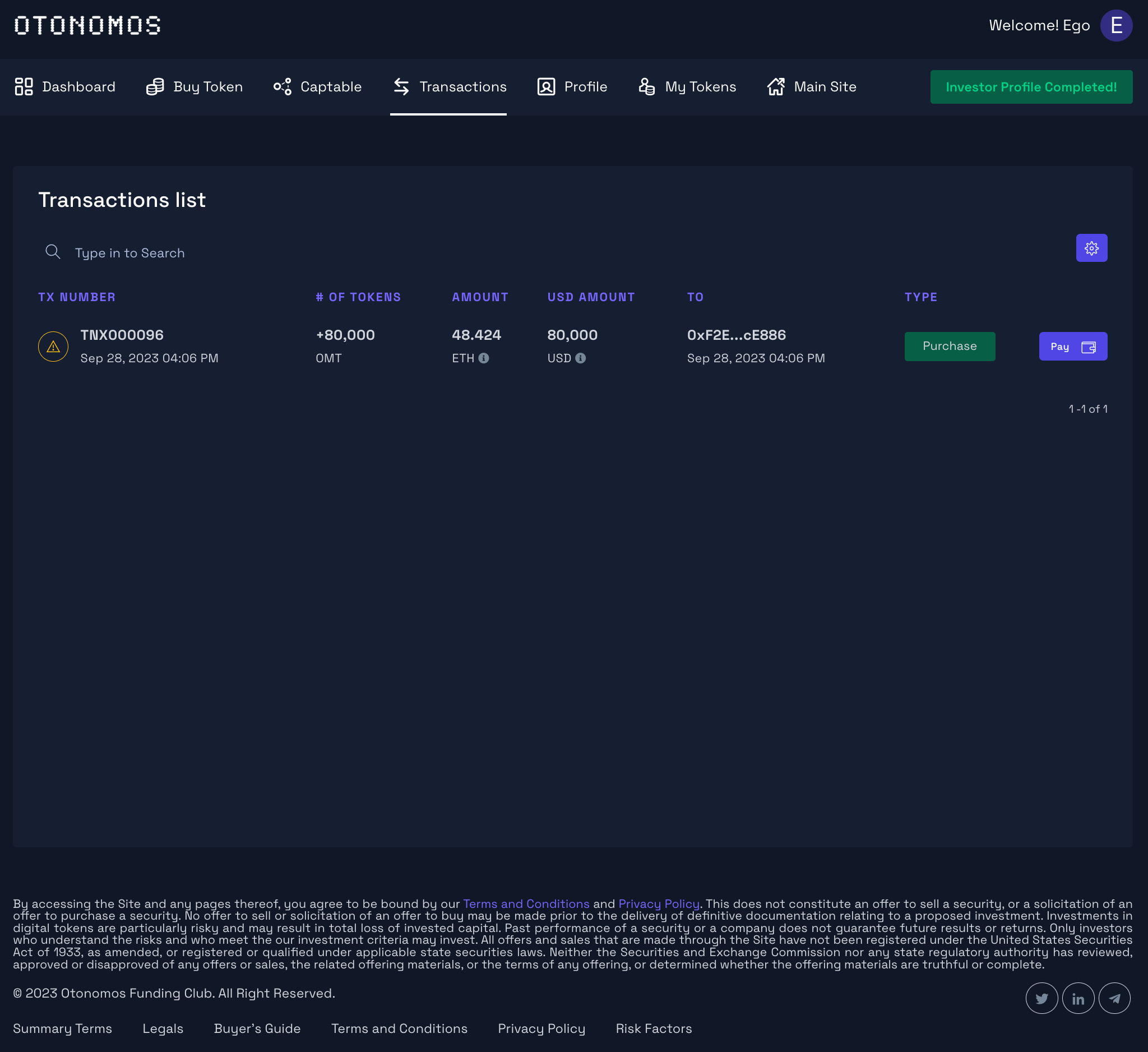Open Terms and Conditions link in disclaimer

click(526, 904)
